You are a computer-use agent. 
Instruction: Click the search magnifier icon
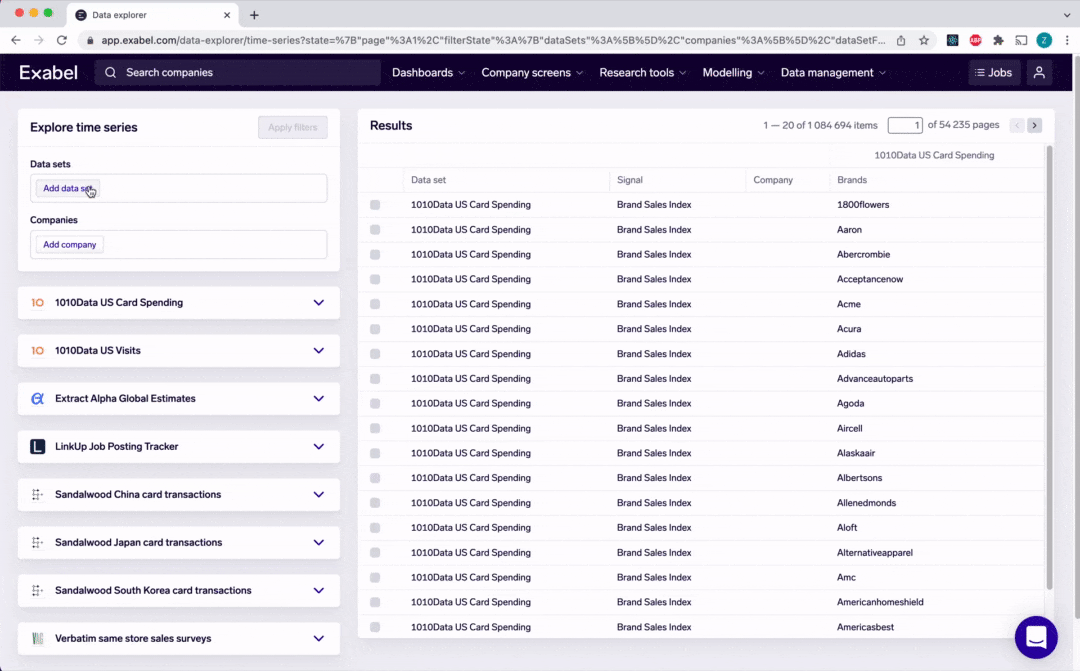point(110,72)
